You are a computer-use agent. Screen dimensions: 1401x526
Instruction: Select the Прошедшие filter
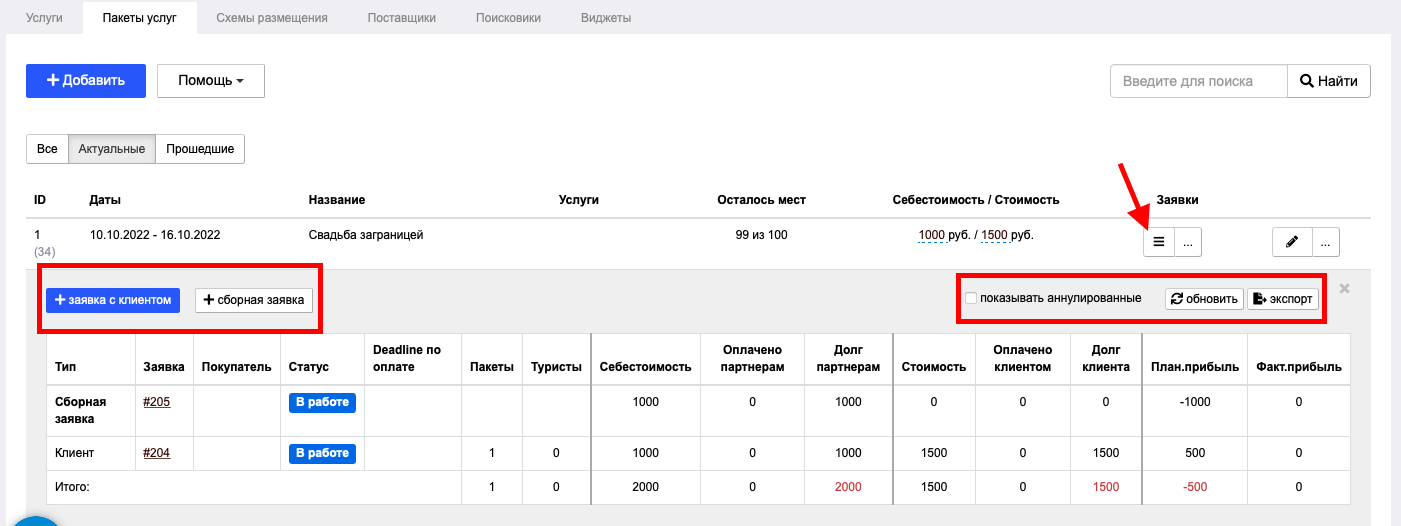click(x=200, y=149)
